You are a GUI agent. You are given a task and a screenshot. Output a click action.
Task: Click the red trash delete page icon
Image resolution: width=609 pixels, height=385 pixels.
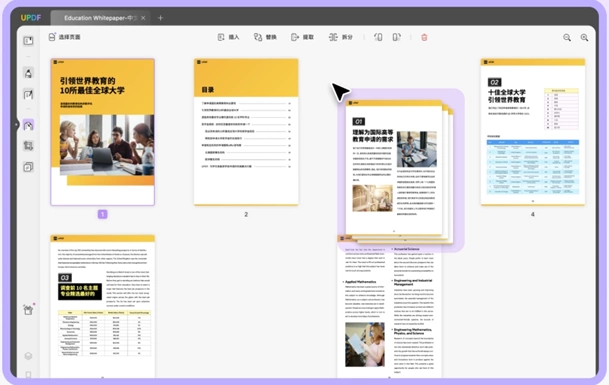coord(424,37)
